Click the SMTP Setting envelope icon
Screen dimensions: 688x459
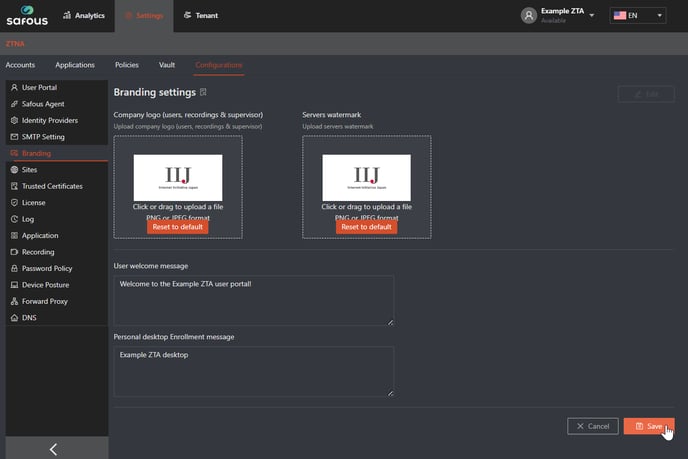click(14, 137)
